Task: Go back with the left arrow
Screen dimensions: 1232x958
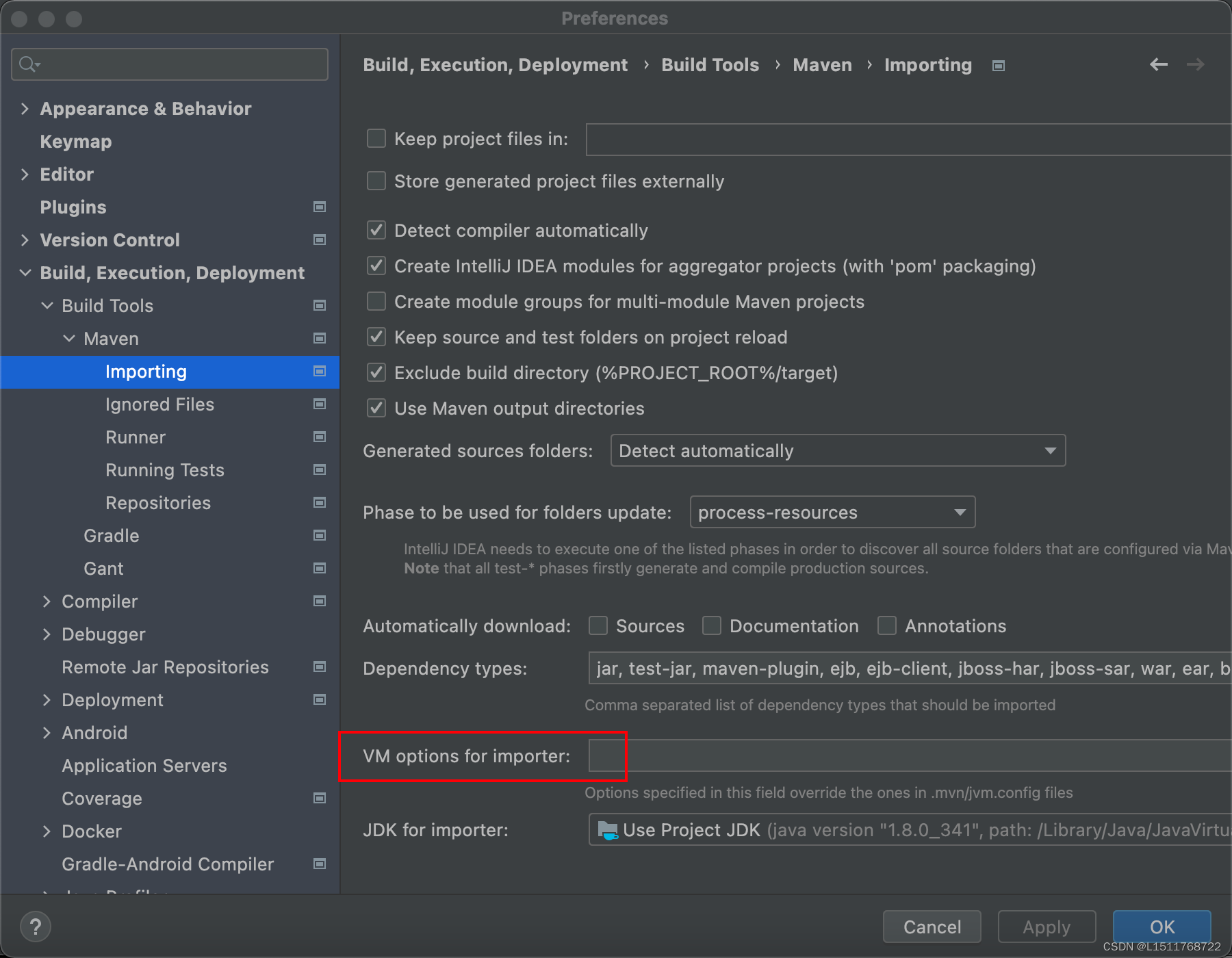Action: click(x=1159, y=64)
